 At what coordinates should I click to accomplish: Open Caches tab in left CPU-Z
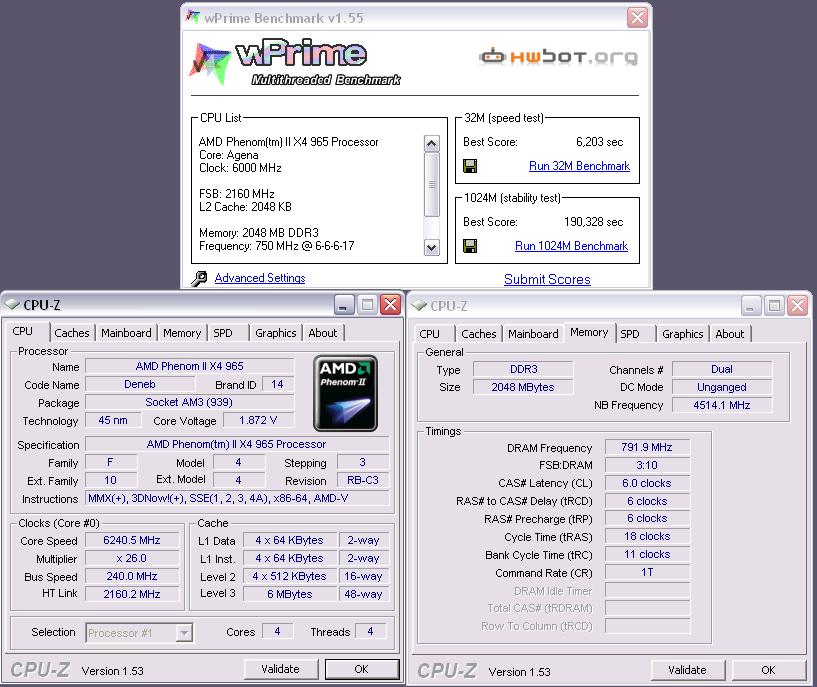click(72, 333)
